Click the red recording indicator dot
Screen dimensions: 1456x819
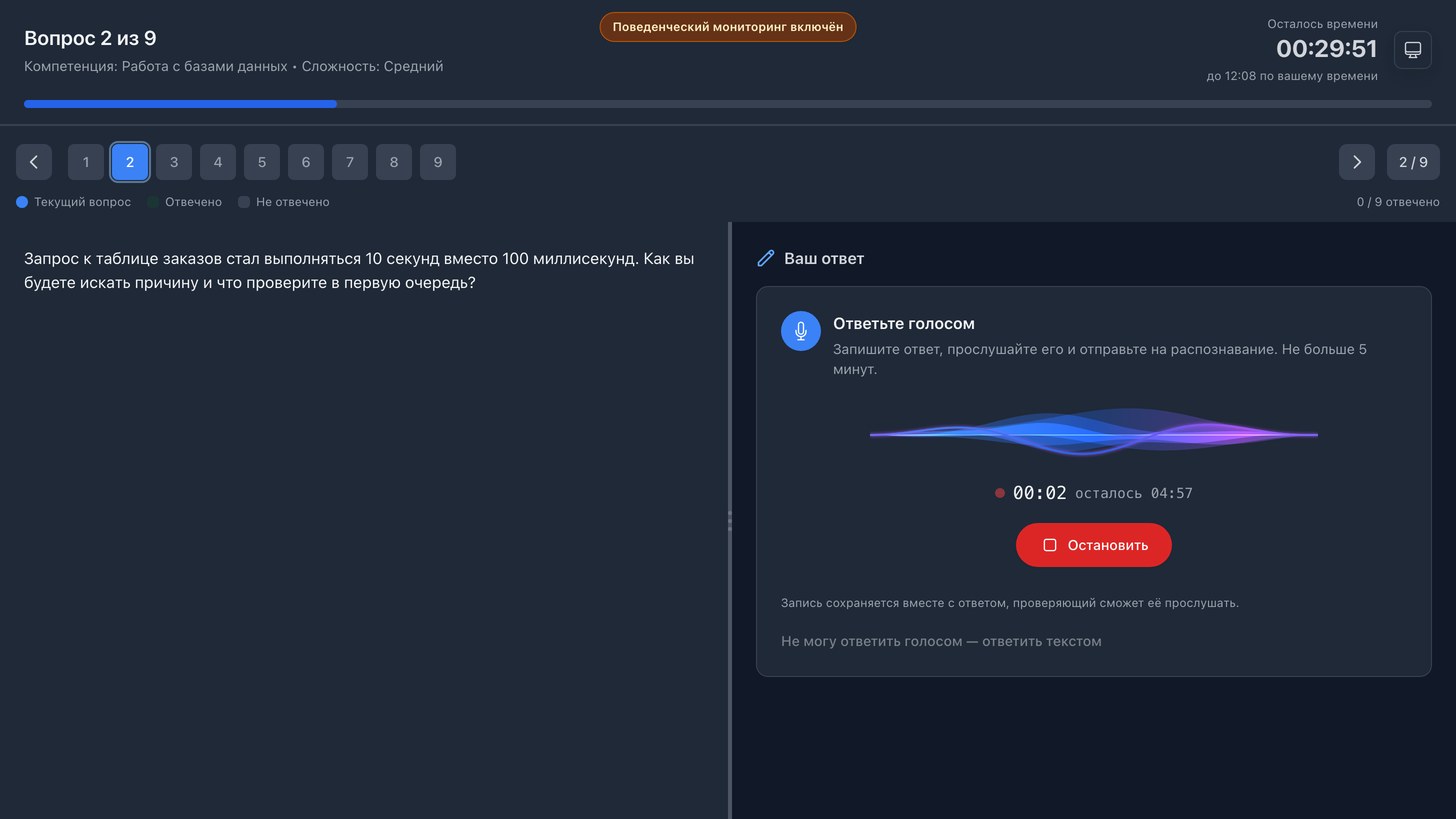tap(1000, 493)
